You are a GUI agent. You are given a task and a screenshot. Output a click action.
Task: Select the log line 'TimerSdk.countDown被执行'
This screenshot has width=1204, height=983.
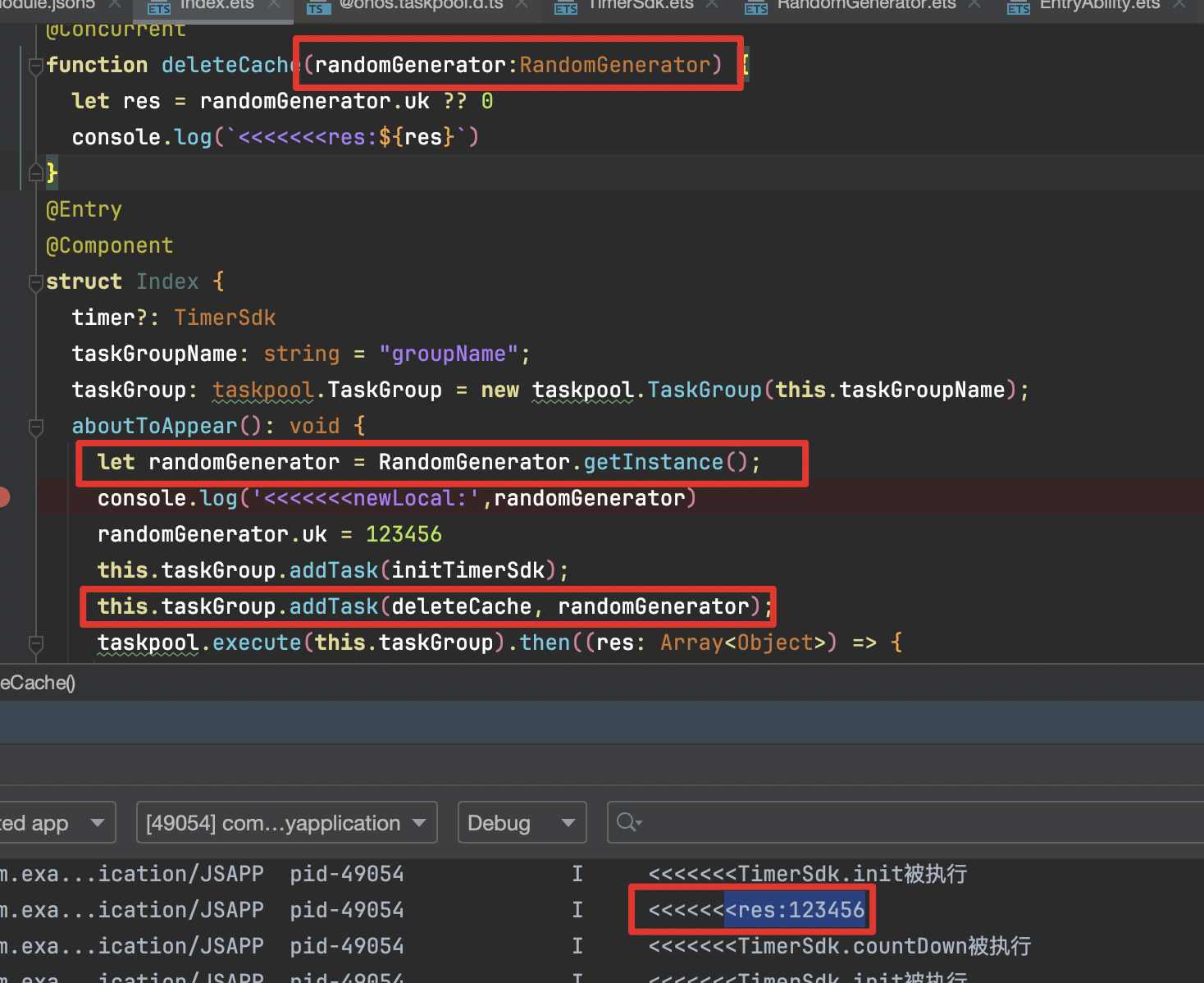[839, 946]
